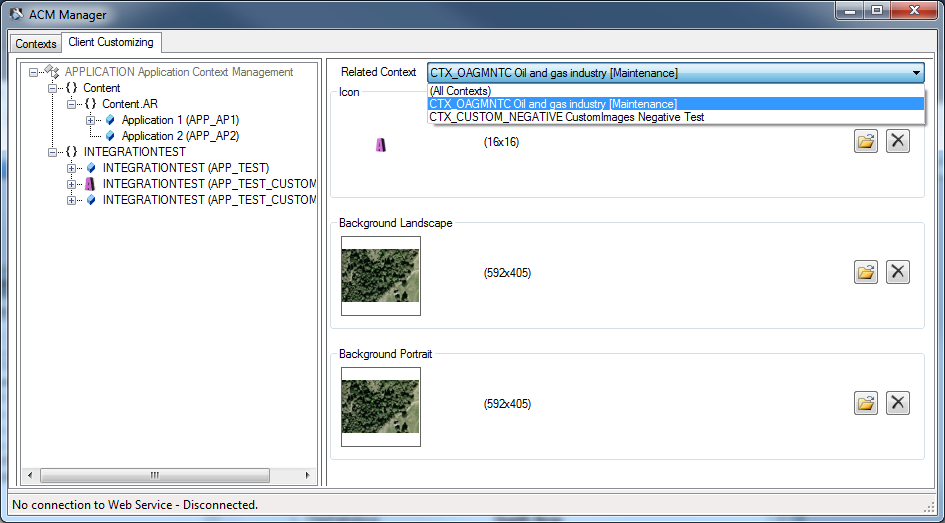This screenshot has width=945, height=523.
Task: Select Application 2 (APP_AP2) in tree
Action: point(180,136)
